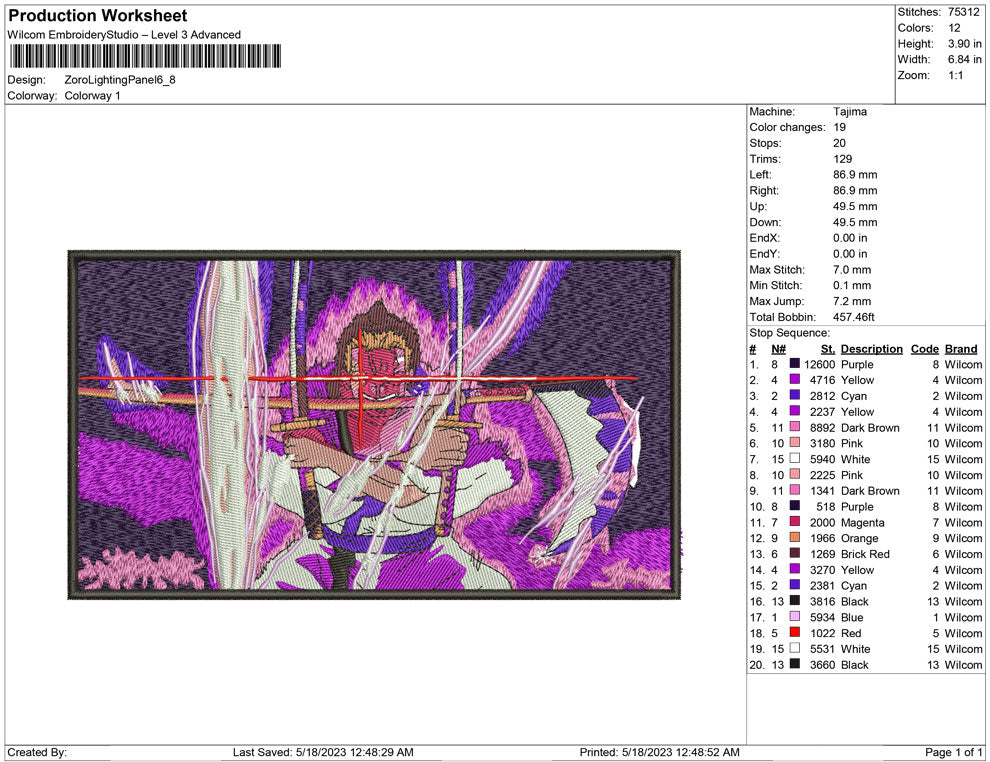Click the Left extent value 86.9 mm
This screenshot has height=762, width=990.
tap(855, 175)
